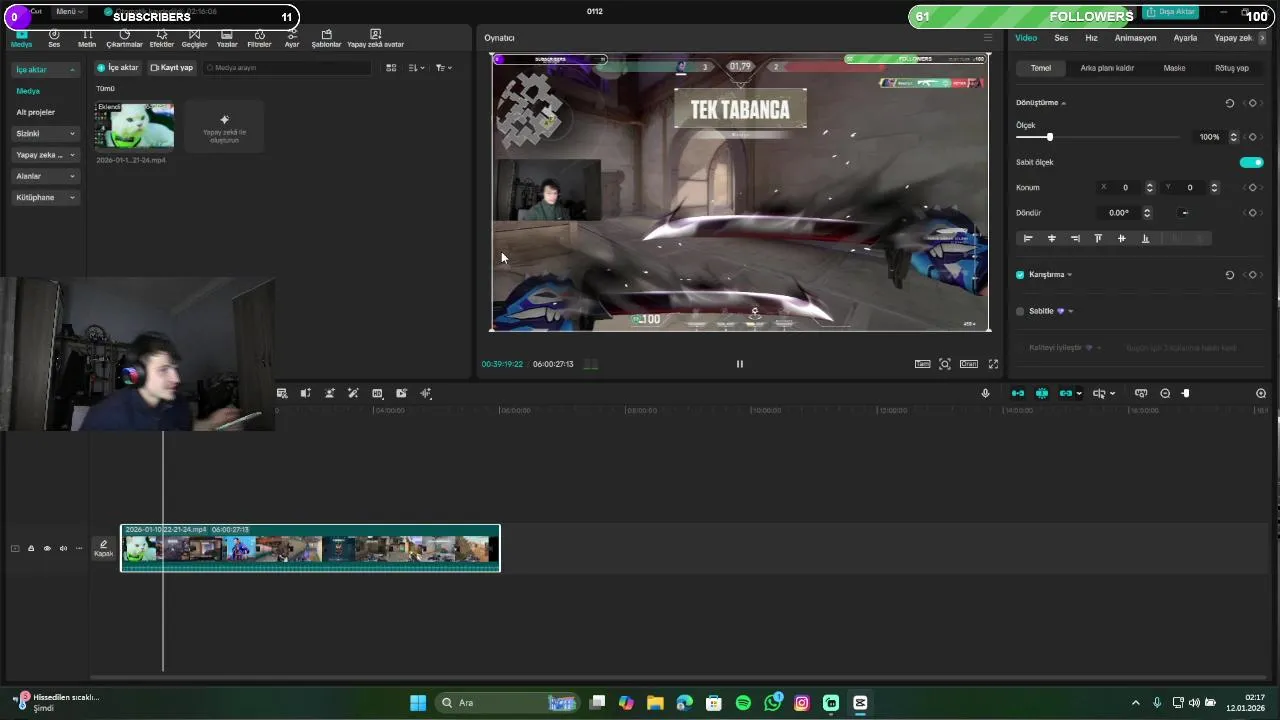1280x720 pixels.
Task: Toggle linkage icon in timeline toolbar
Action: [x=1066, y=393]
